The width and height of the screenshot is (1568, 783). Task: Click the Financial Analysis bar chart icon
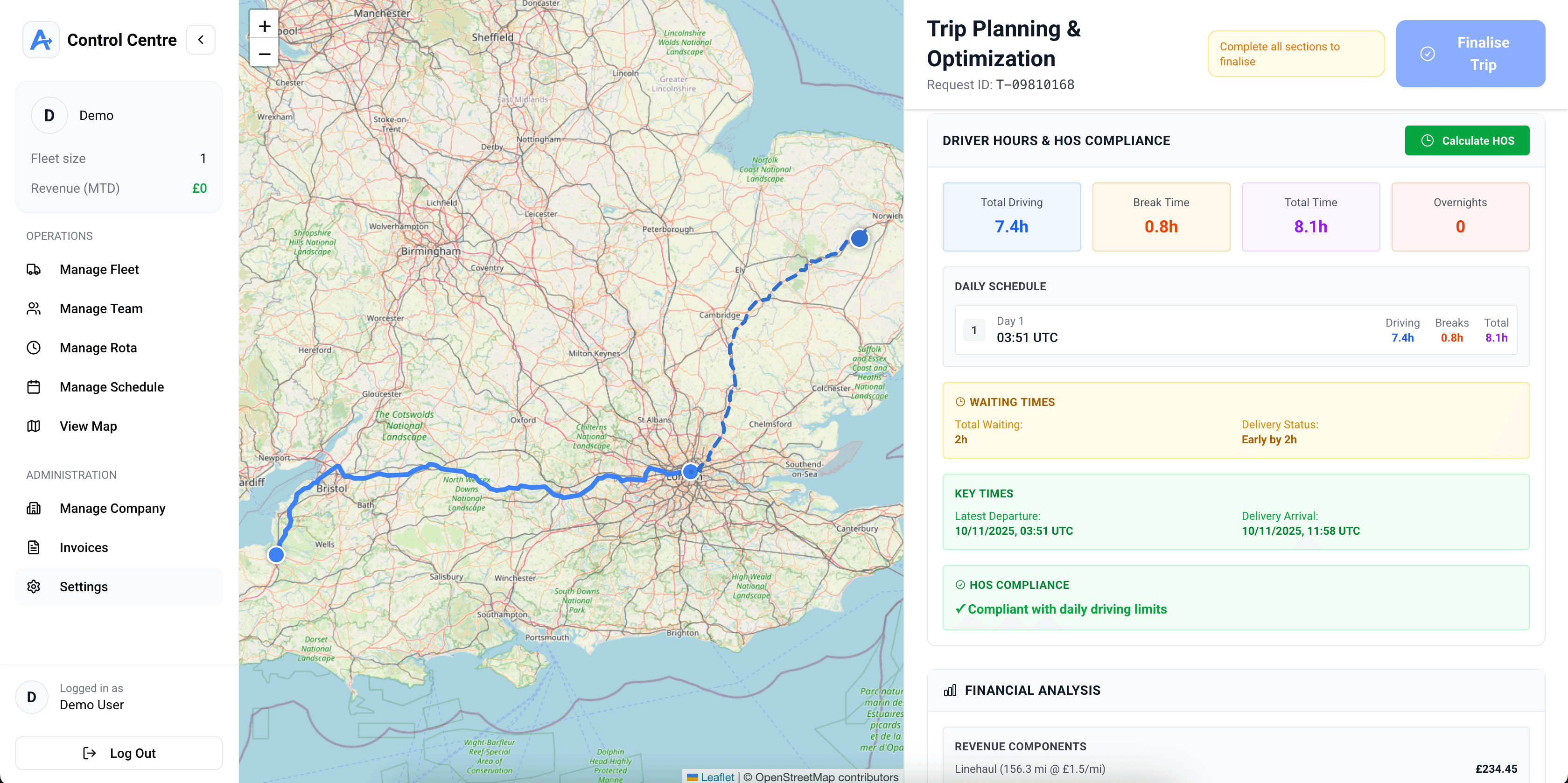point(950,691)
